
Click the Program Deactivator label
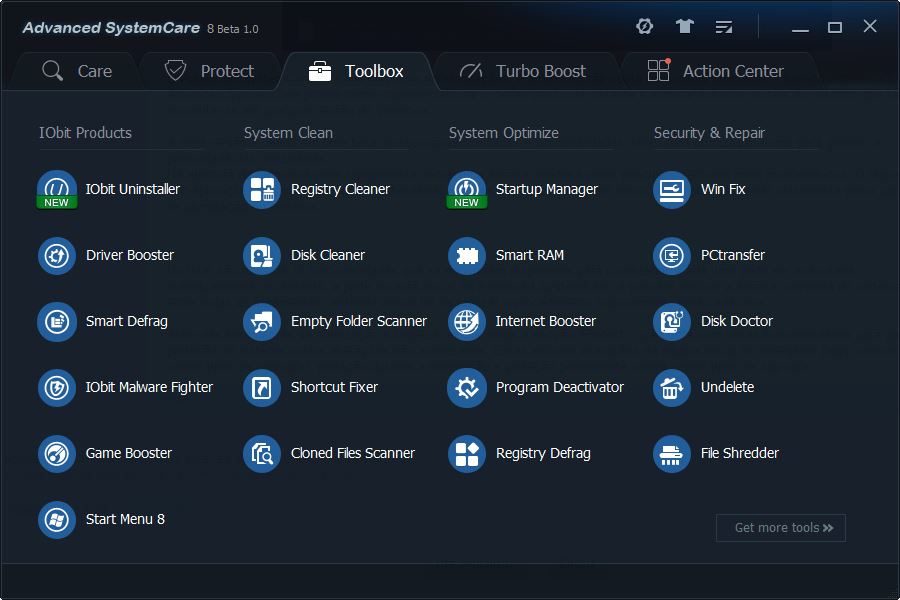[x=559, y=388]
